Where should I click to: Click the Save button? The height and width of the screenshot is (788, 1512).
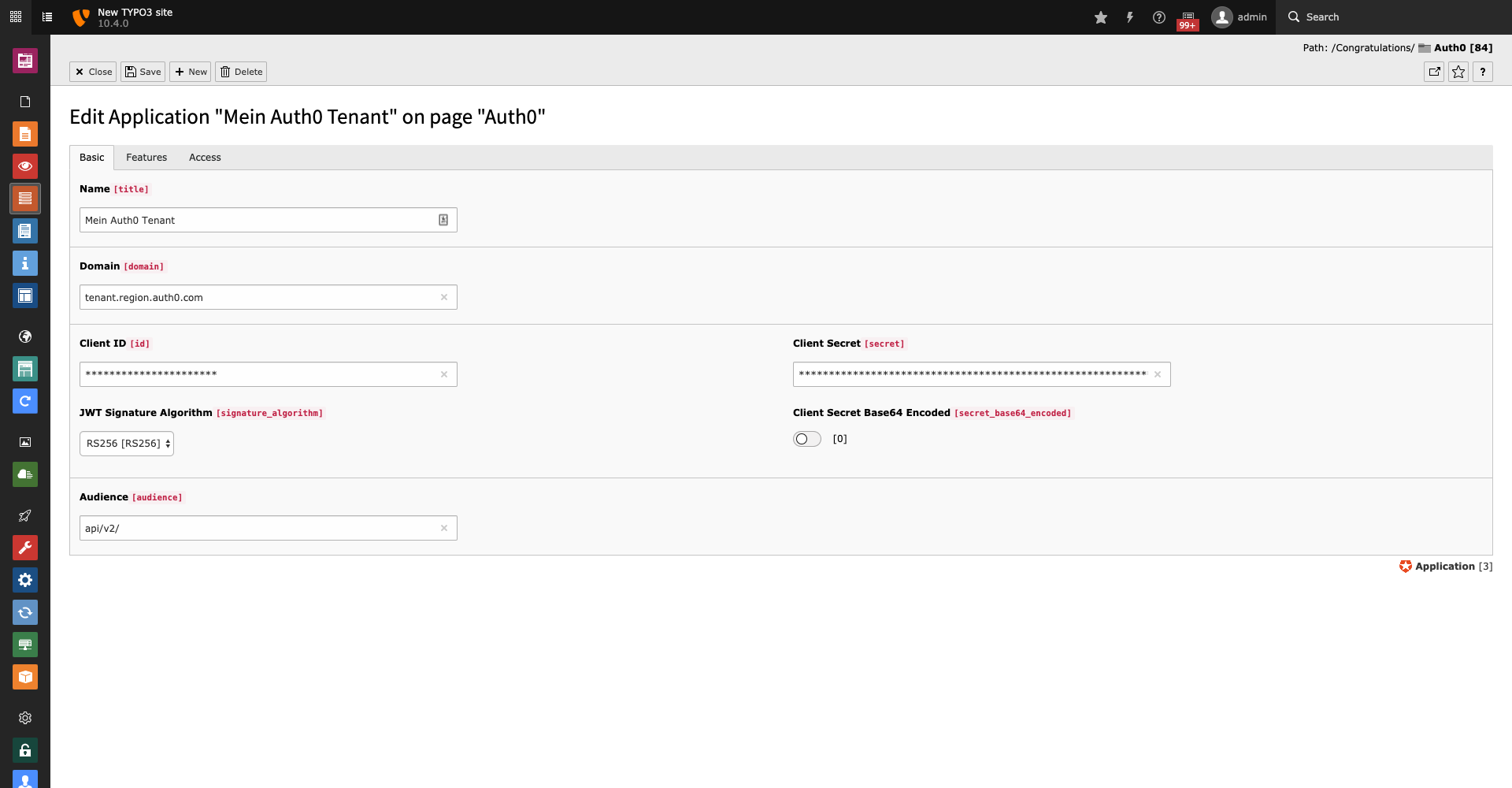point(143,72)
